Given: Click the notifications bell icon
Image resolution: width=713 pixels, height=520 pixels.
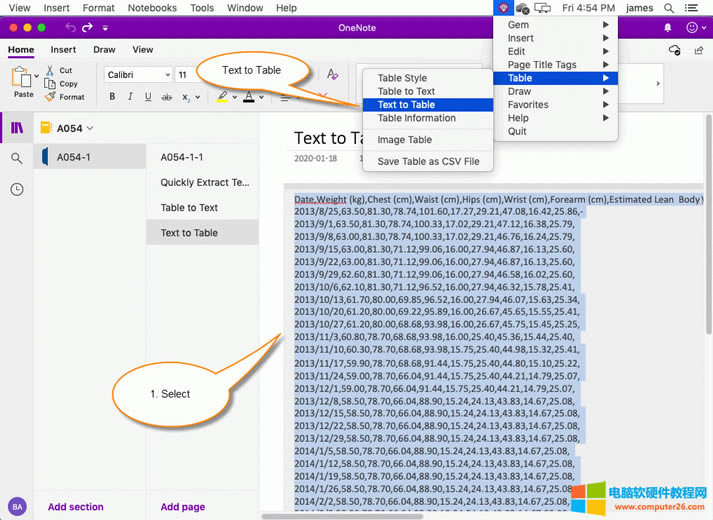Looking at the screenshot, I should click(x=668, y=28).
